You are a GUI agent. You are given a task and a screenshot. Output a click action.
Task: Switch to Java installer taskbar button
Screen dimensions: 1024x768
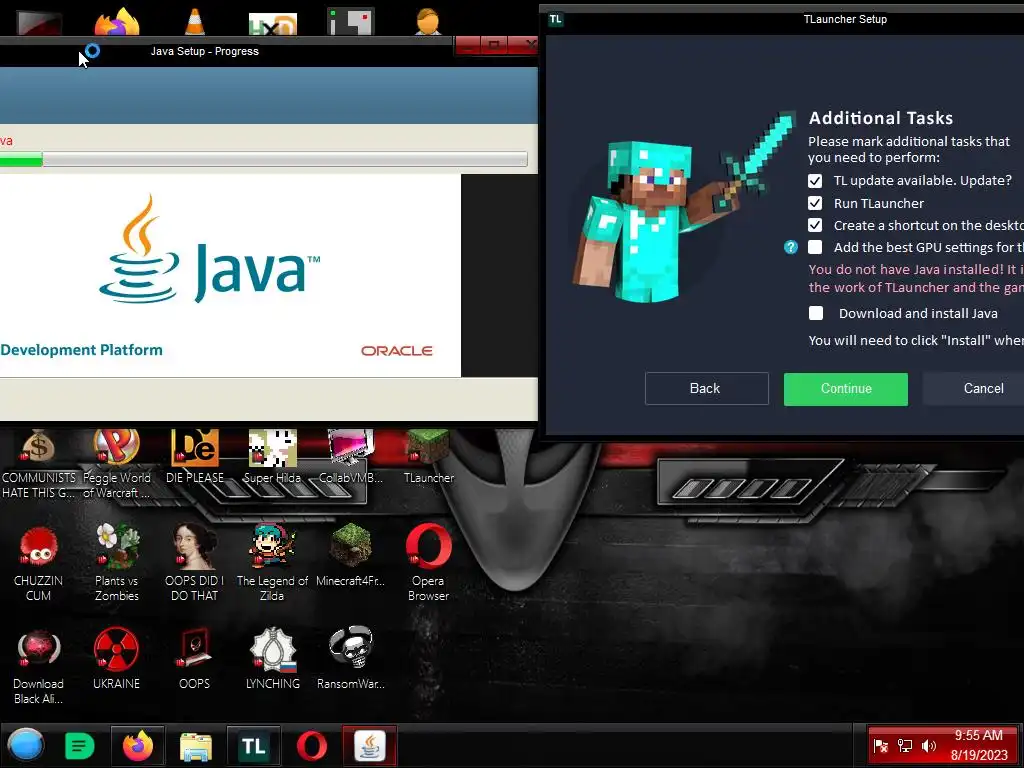[x=370, y=745]
